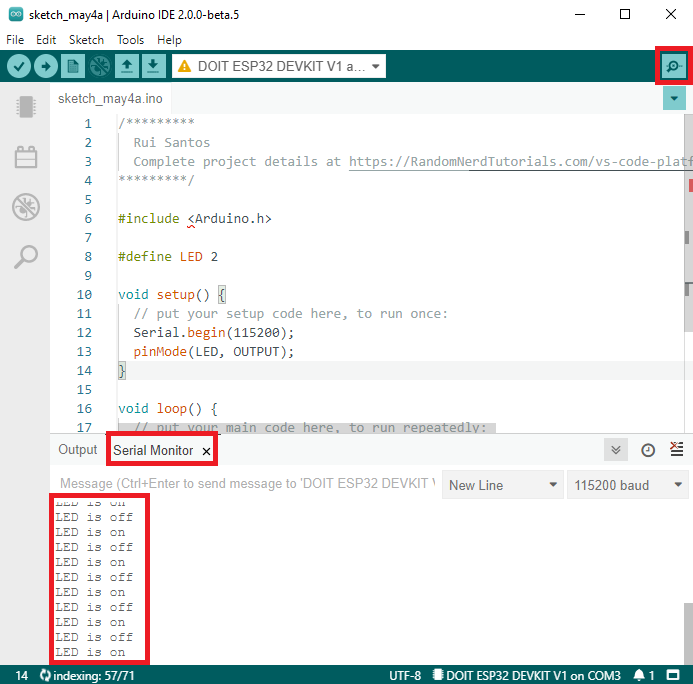This screenshot has width=693, height=684.
Task: Click the indexing progress status item
Action: pos(86,675)
